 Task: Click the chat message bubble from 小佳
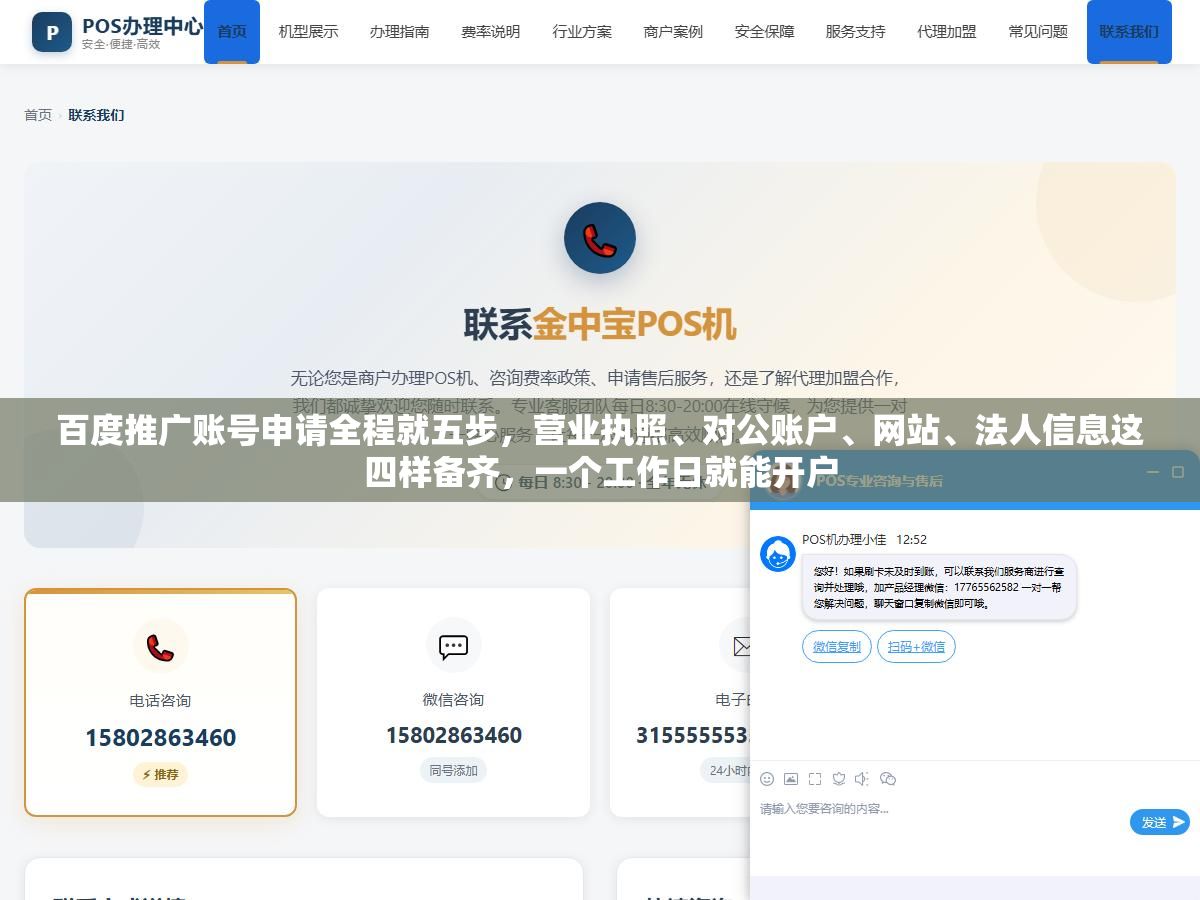(939, 588)
